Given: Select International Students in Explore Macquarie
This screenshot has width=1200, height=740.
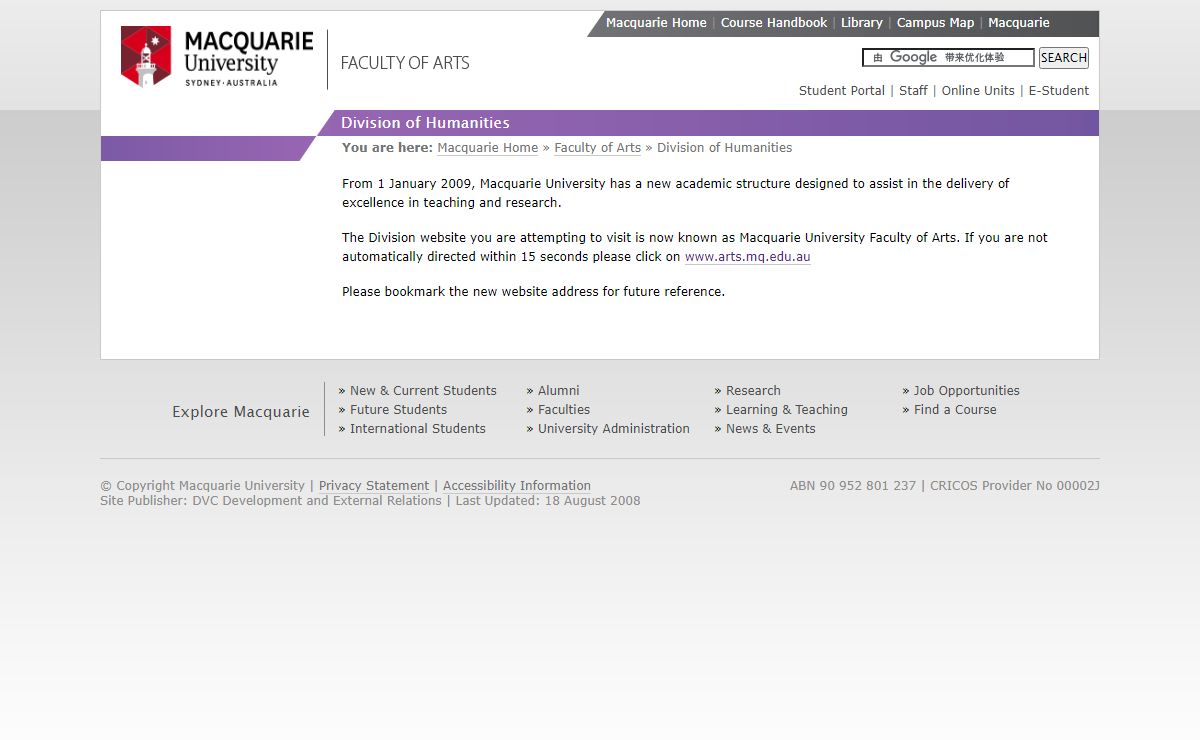Looking at the screenshot, I should [x=417, y=429].
